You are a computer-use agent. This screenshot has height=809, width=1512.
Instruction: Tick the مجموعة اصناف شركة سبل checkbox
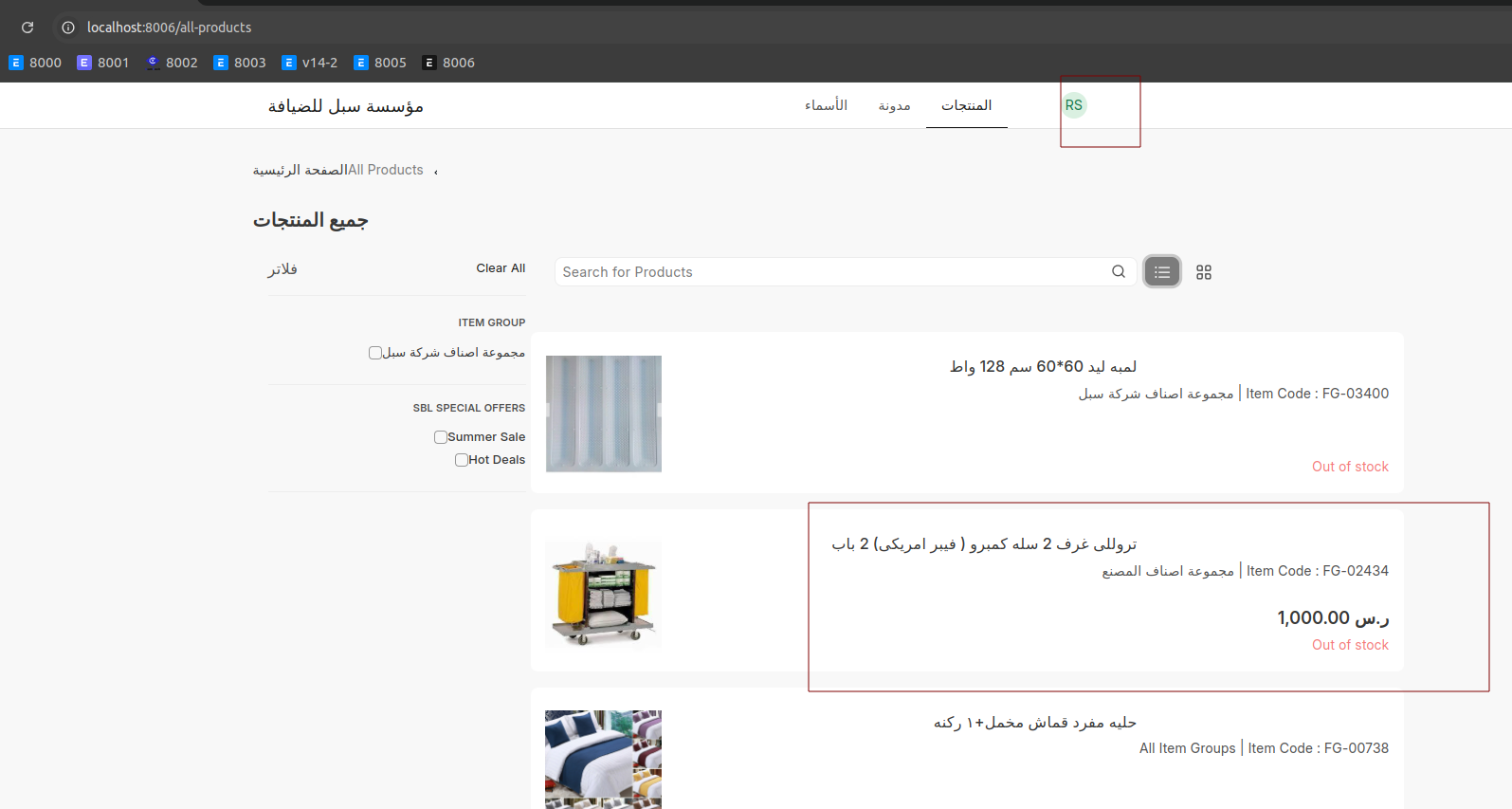(x=375, y=353)
